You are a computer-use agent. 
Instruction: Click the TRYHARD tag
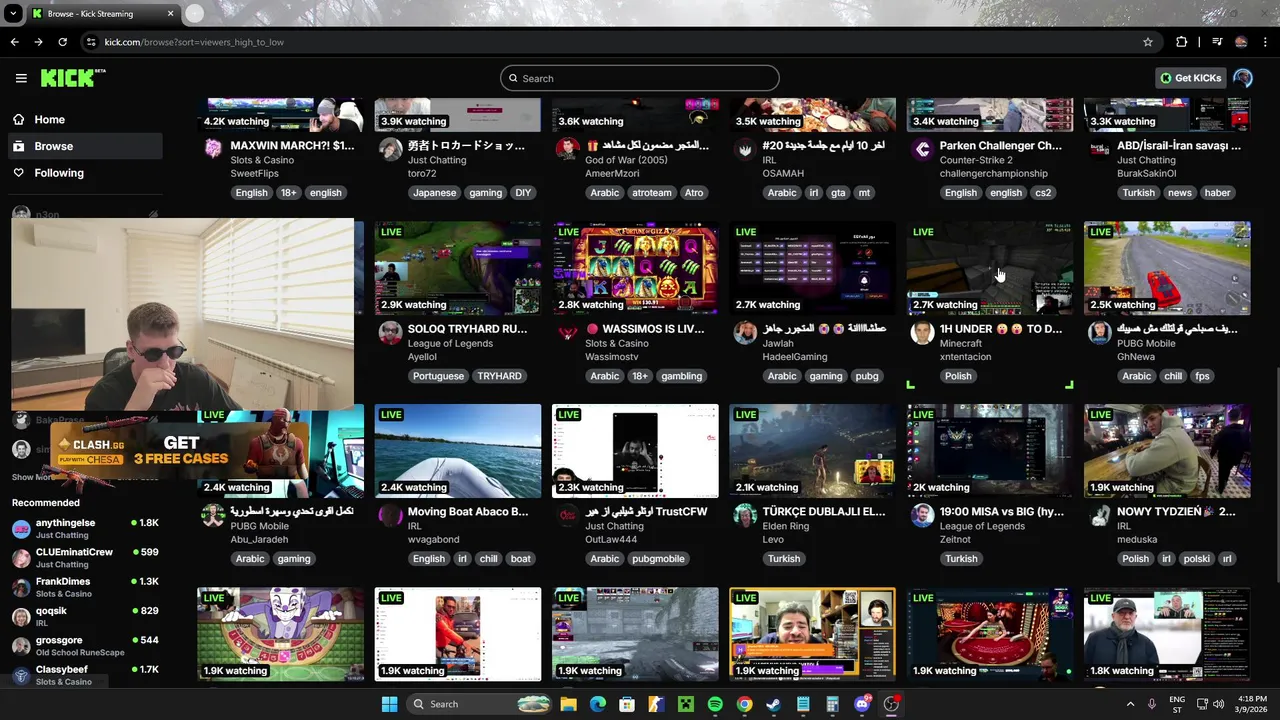499,376
